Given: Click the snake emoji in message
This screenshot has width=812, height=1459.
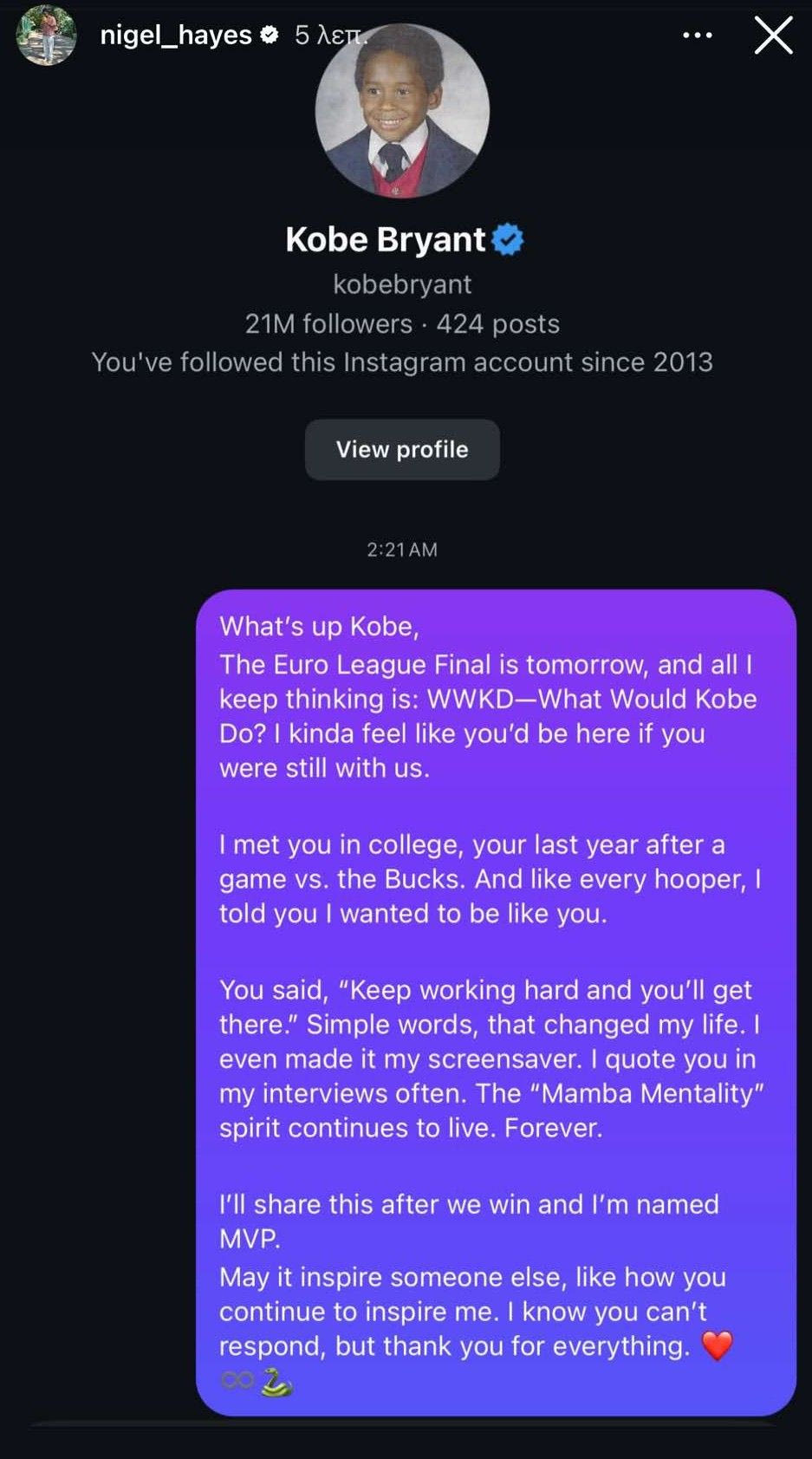Looking at the screenshot, I should pos(276,1381).
